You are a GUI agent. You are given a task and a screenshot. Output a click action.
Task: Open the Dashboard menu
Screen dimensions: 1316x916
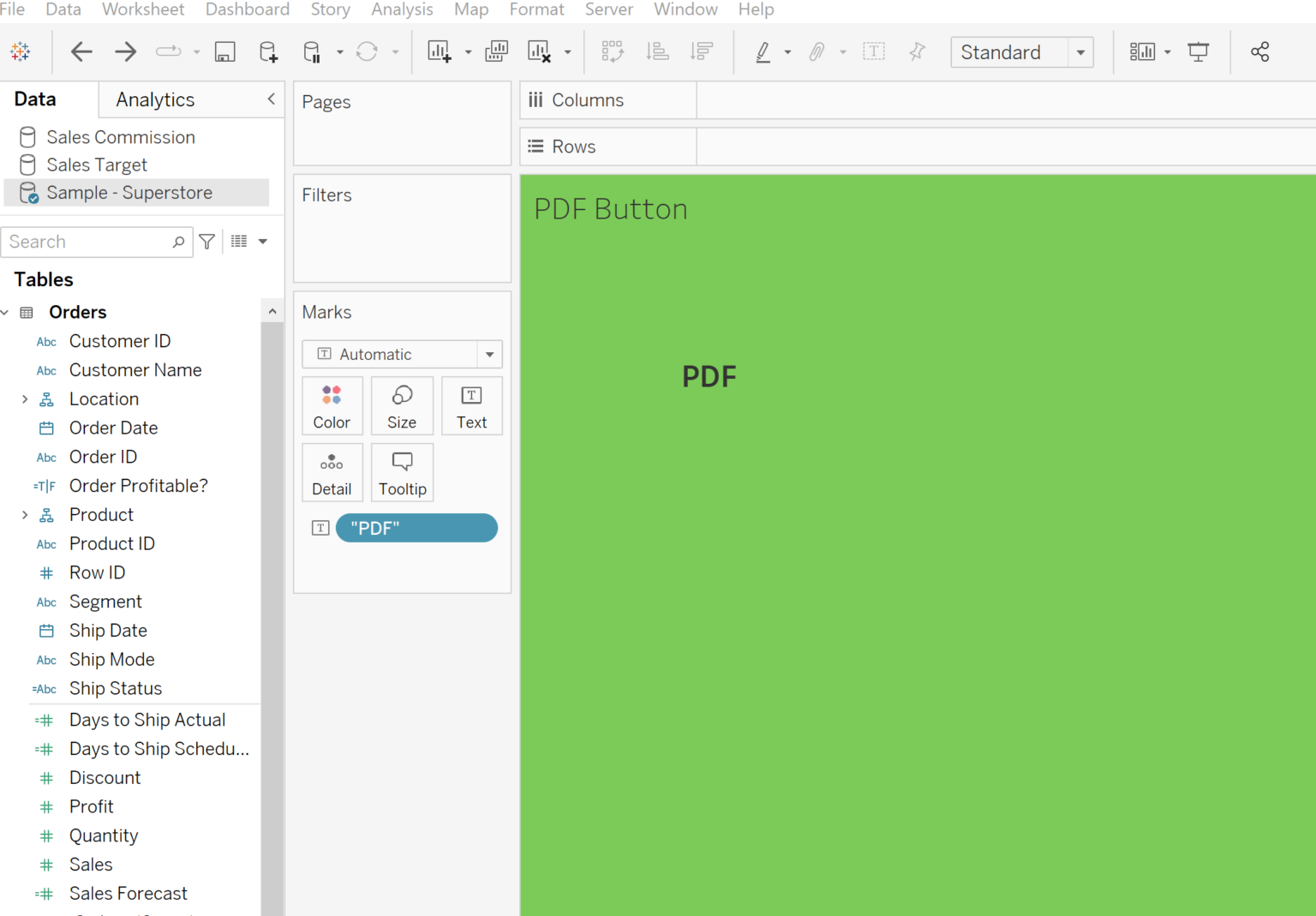[247, 9]
